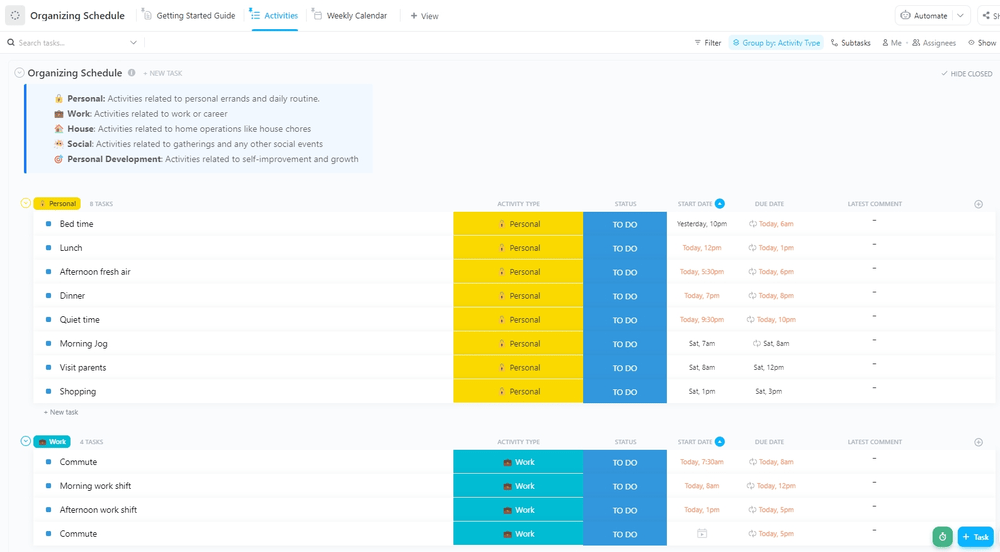Click the blue + Task button
The height and width of the screenshot is (552, 1000).
point(975,537)
